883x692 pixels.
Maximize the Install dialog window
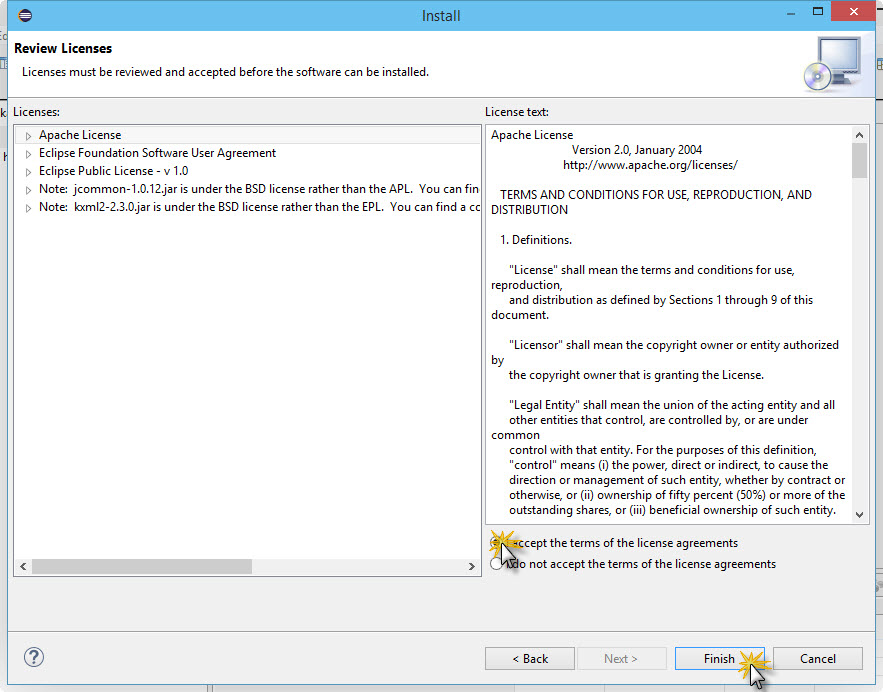pos(818,12)
